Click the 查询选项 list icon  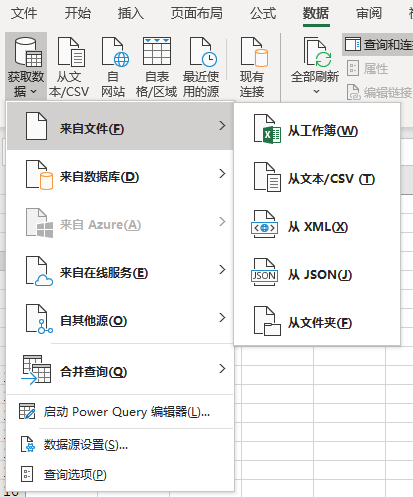[27, 474]
